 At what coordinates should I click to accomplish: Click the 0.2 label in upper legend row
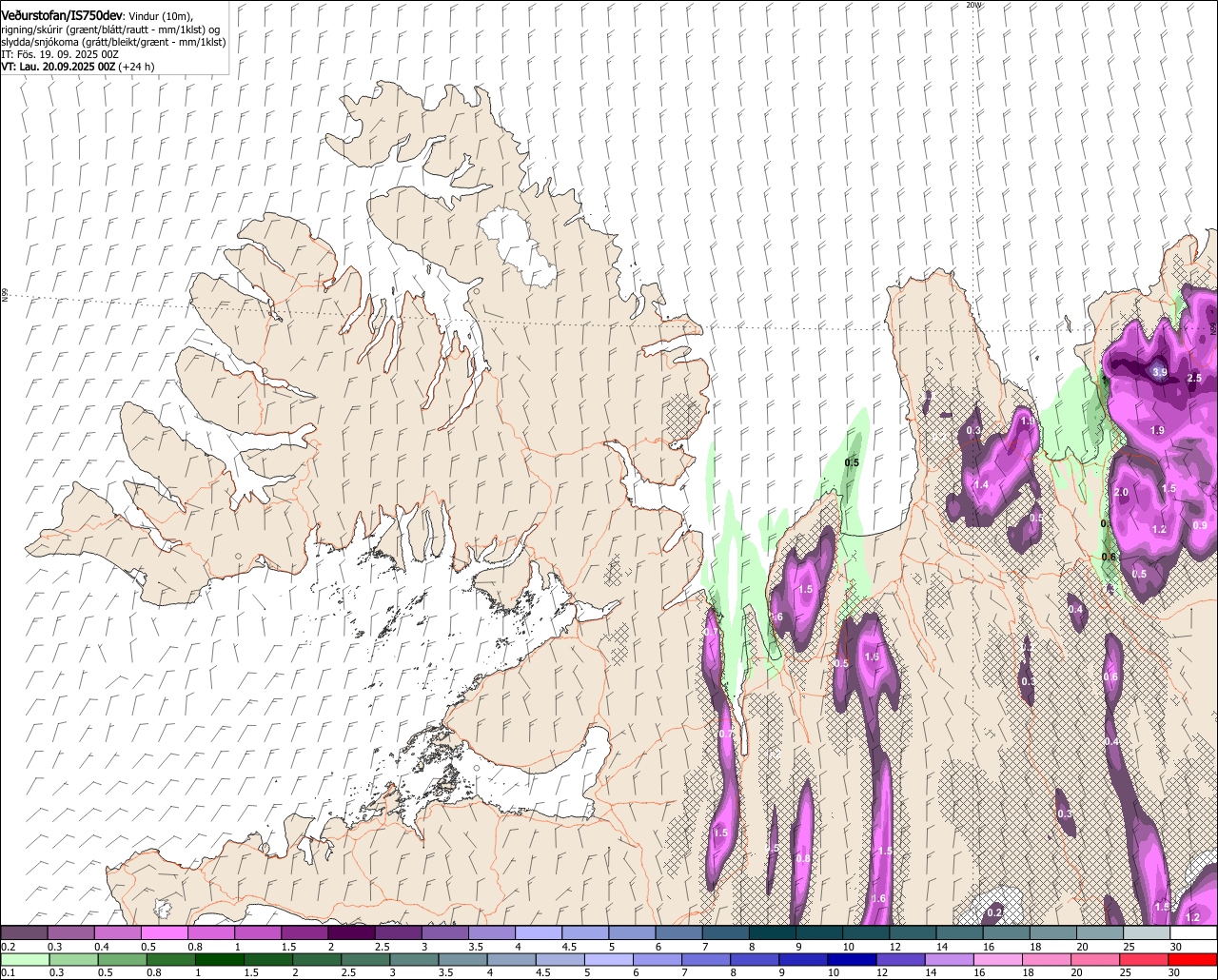(8, 947)
